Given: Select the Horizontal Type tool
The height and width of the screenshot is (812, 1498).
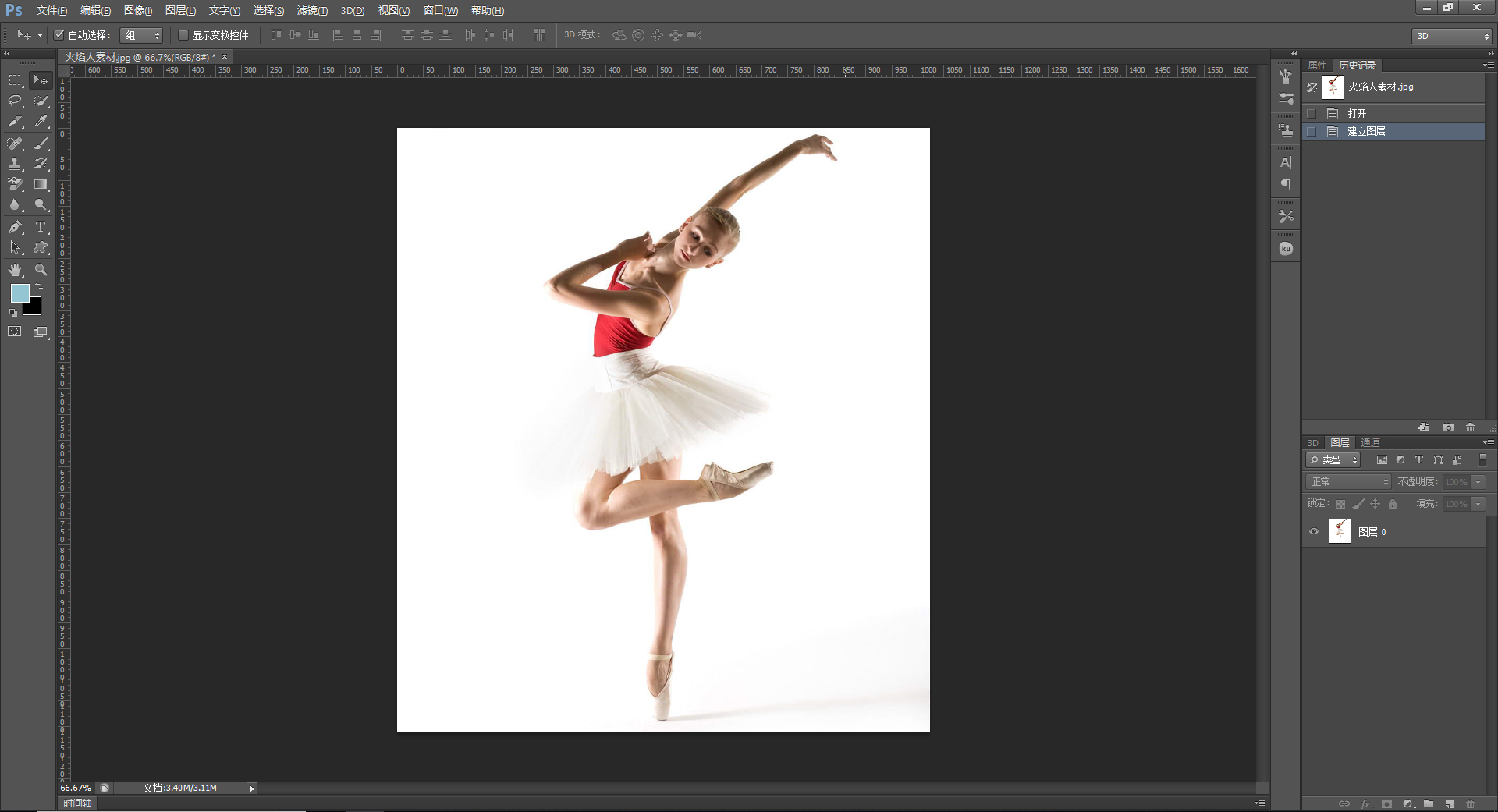Looking at the screenshot, I should (x=41, y=227).
